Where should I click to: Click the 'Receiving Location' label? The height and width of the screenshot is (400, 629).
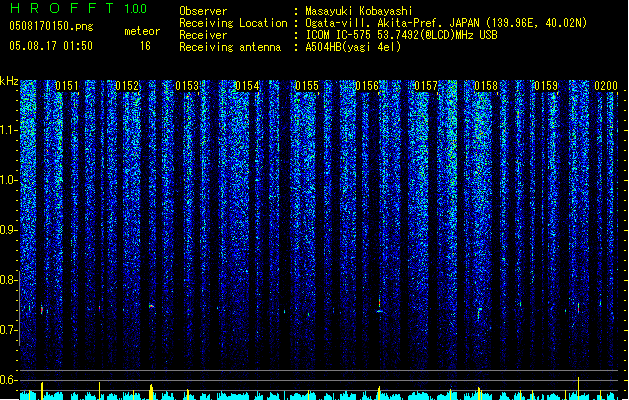click(x=233, y=23)
